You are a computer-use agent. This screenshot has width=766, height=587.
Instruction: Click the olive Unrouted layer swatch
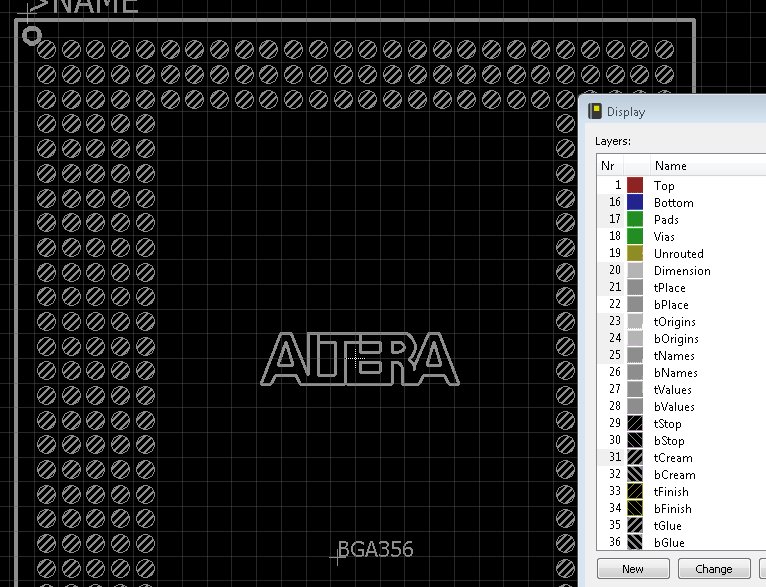point(635,253)
